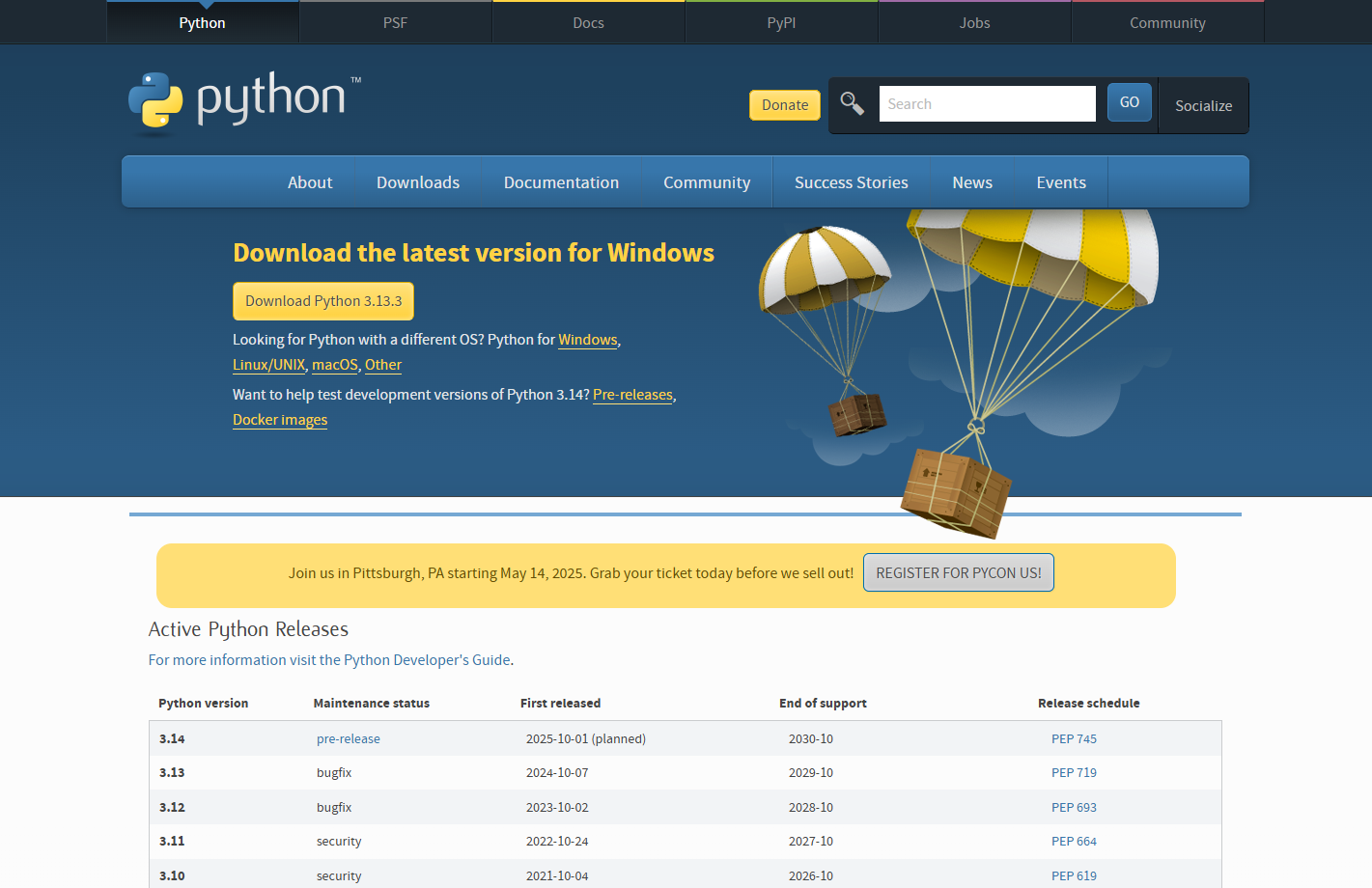Open the Success Stories navigation menu
This screenshot has width=1372, height=888.
(852, 182)
